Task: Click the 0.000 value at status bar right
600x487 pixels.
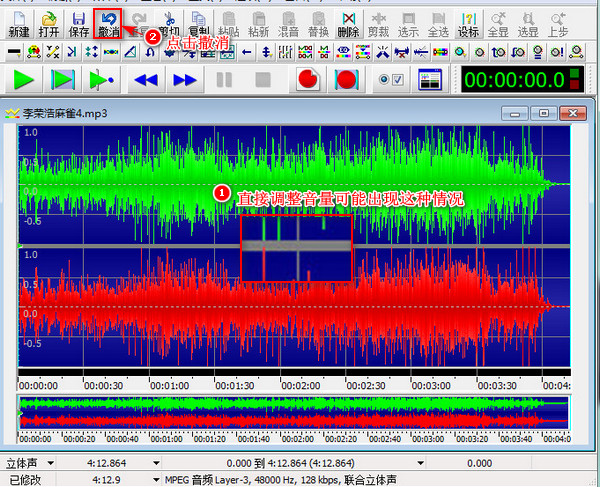Action: pyautogui.click(x=479, y=463)
